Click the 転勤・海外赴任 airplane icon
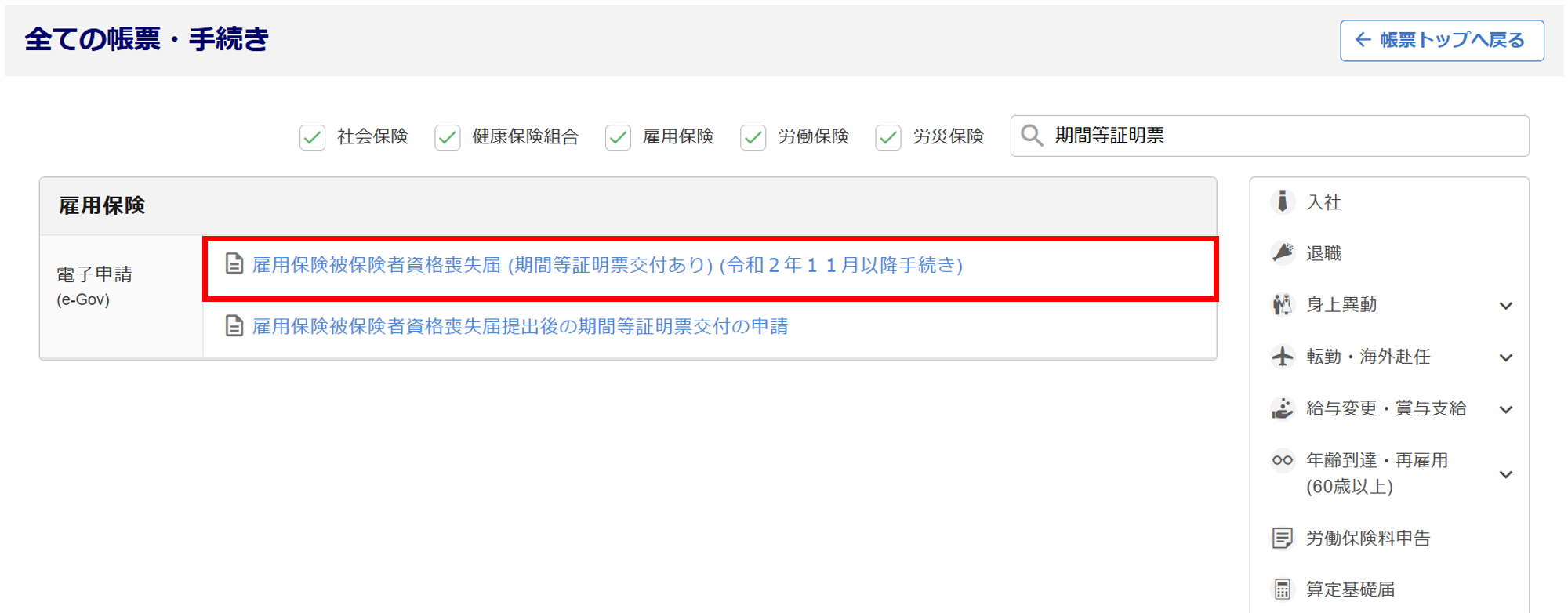This screenshot has height=613, width=1568. tap(1283, 357)
